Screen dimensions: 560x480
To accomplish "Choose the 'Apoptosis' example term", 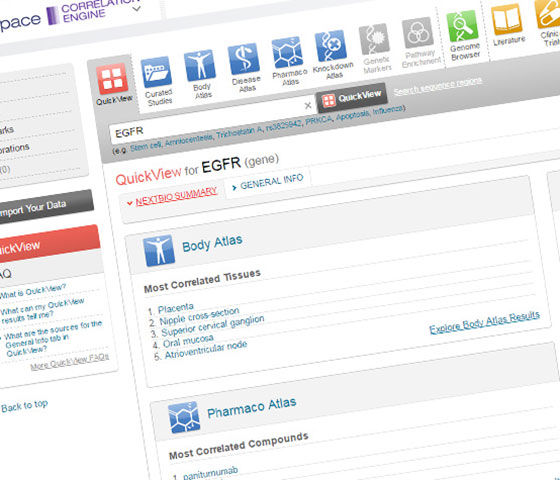I will tap(352, 115).
